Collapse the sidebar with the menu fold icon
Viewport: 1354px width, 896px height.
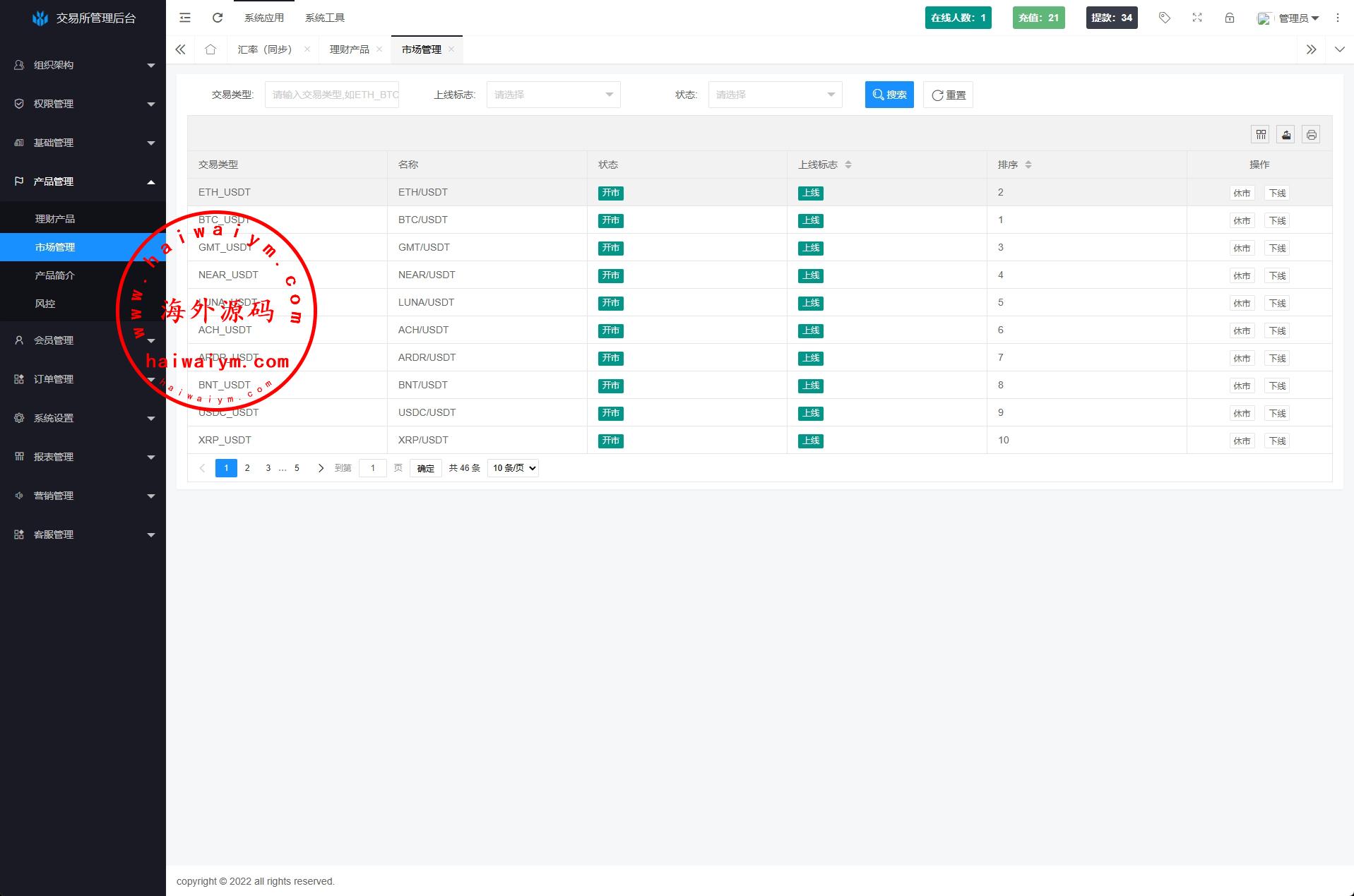coord(185,18)
